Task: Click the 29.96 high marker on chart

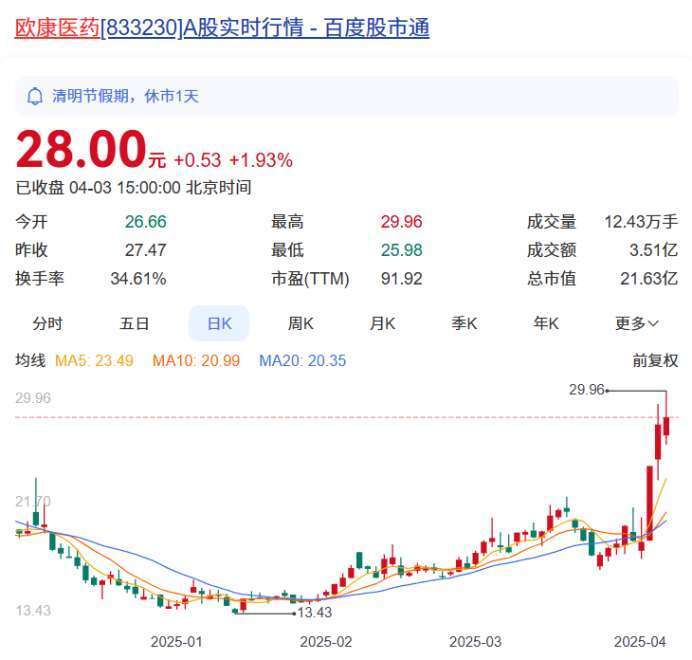Action: tap(587, 390)
